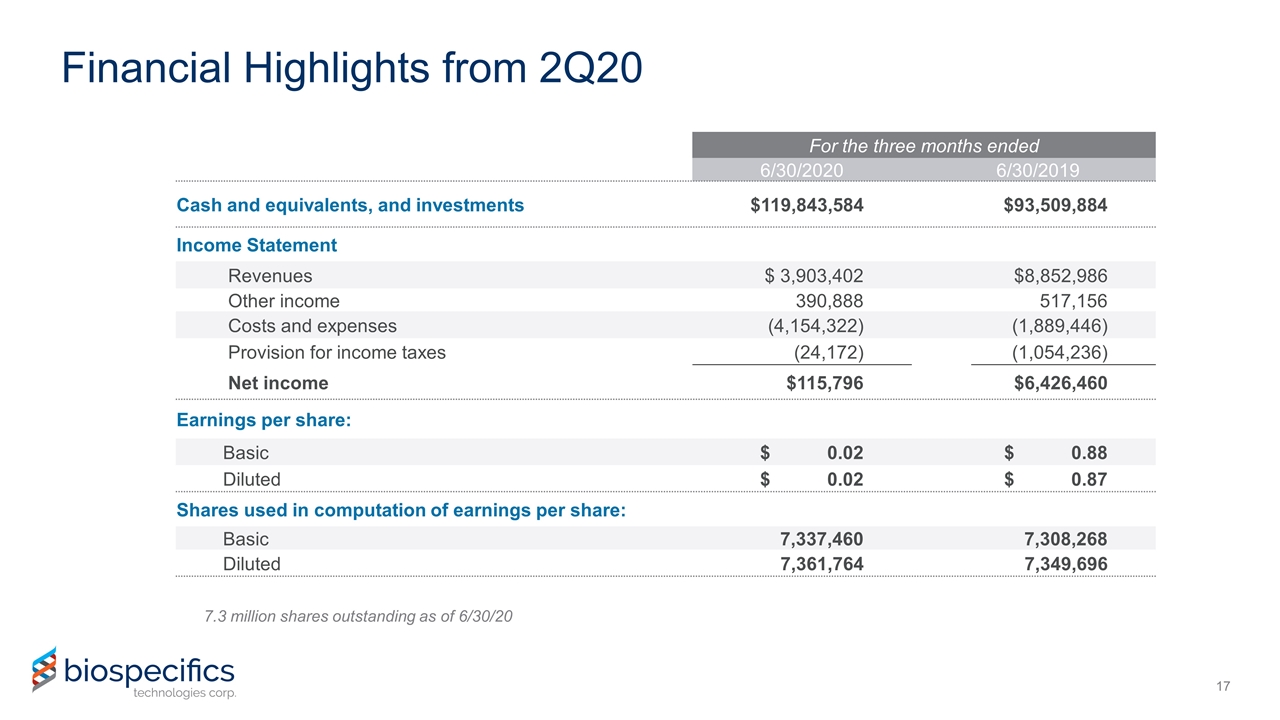Click the For the three months ended header
Image resolution: width=1280 pixels, height=720 pixels.
(923, 145)
